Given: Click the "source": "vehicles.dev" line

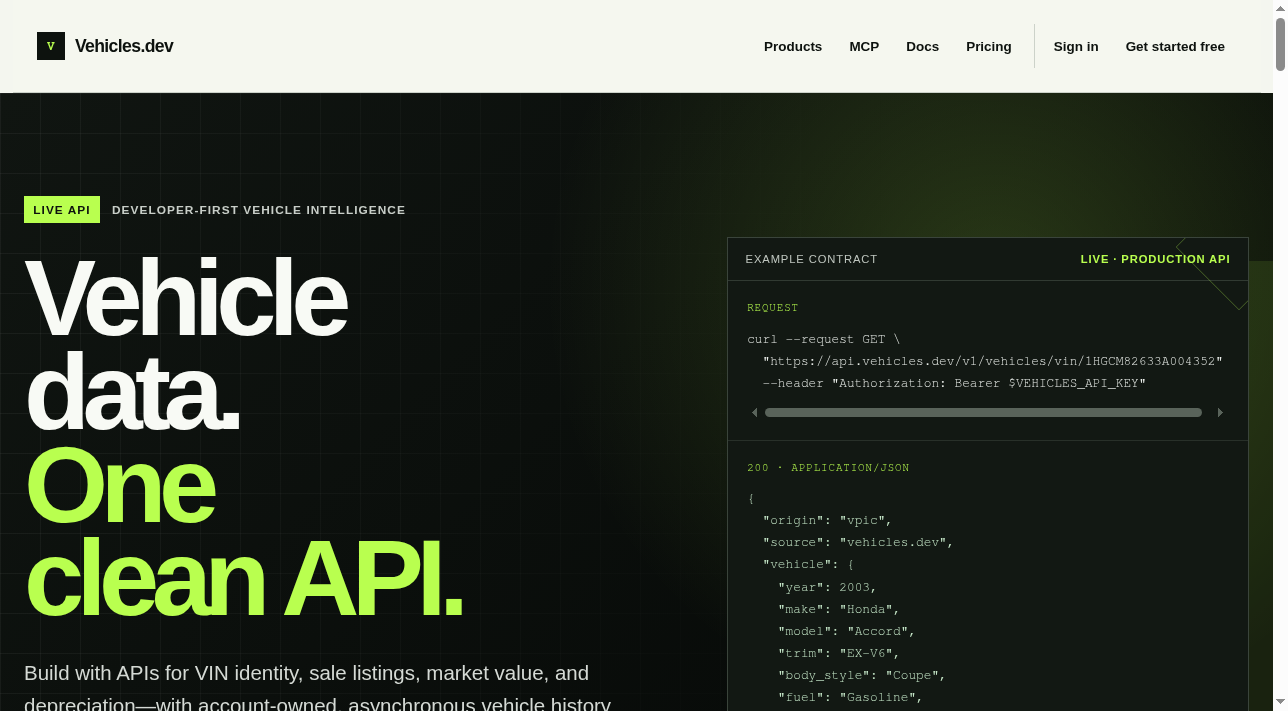Looking at the screenshot, I should point(858,542).
